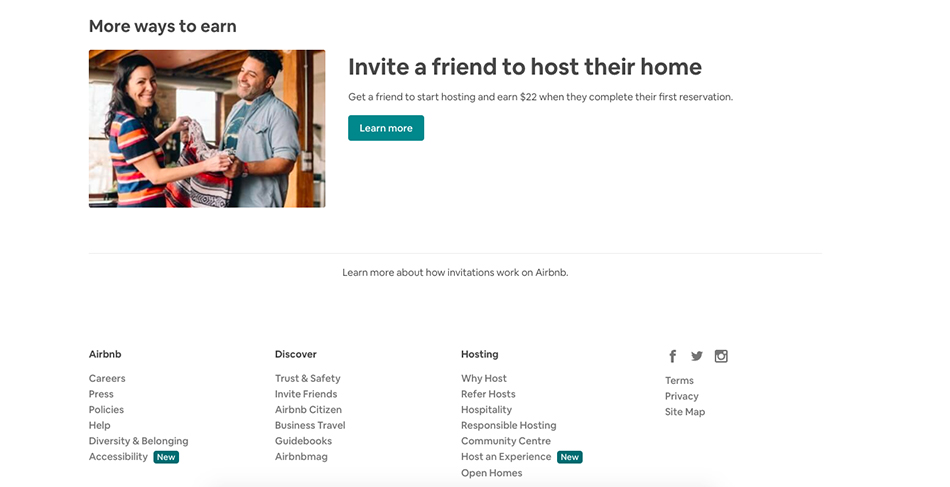Select the Why Host link

click(x=484, y=378)
